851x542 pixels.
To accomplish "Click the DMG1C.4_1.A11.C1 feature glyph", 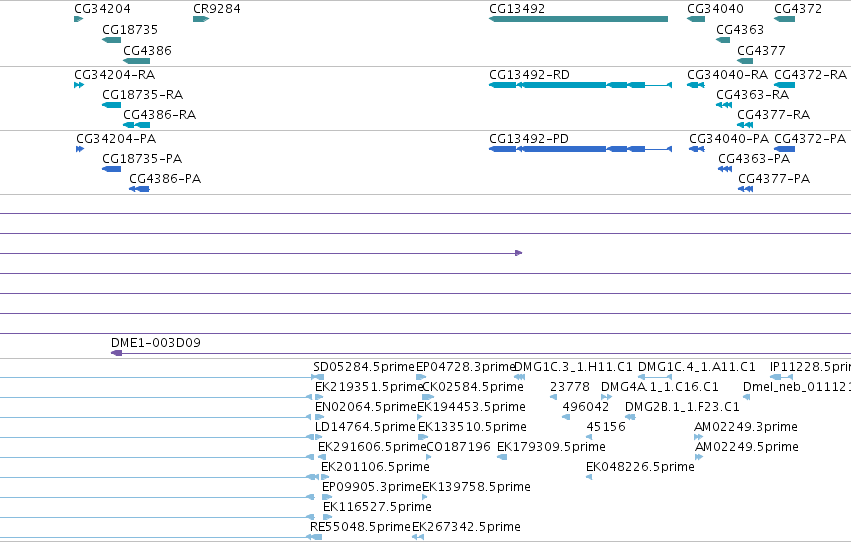I will point(655,377).
